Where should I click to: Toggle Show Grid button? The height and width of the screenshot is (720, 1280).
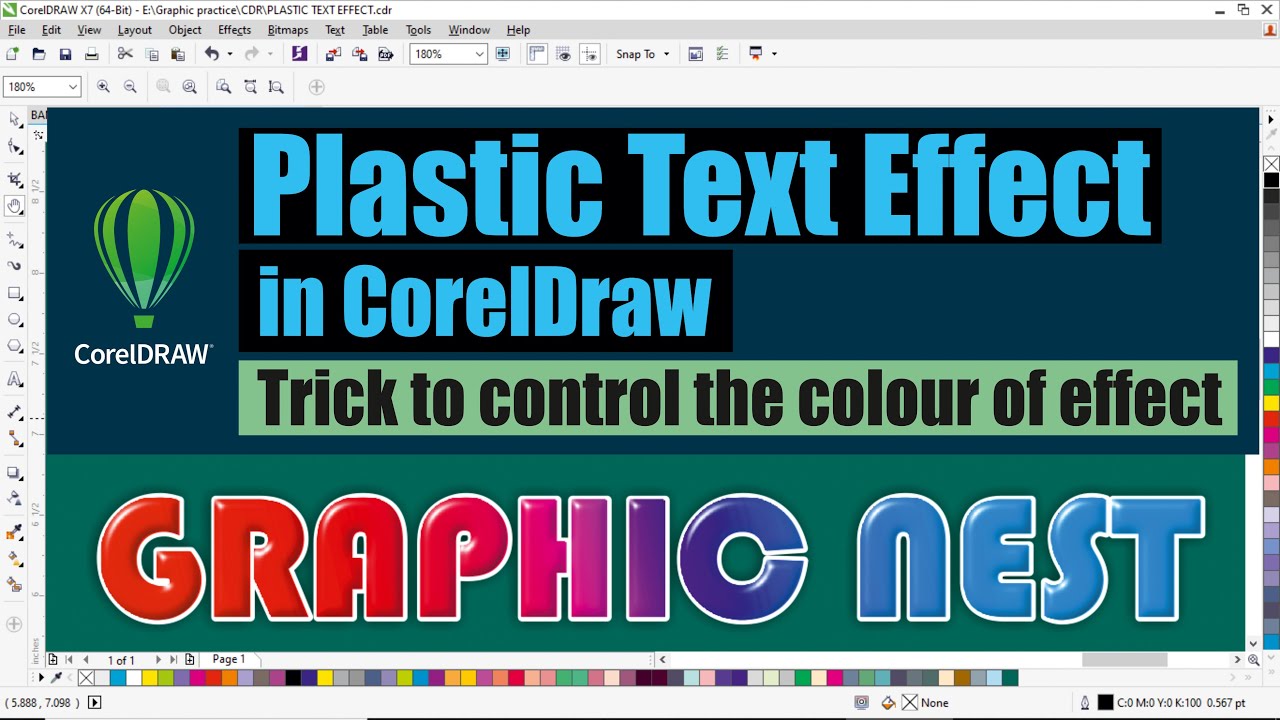[x=564, y=54]
